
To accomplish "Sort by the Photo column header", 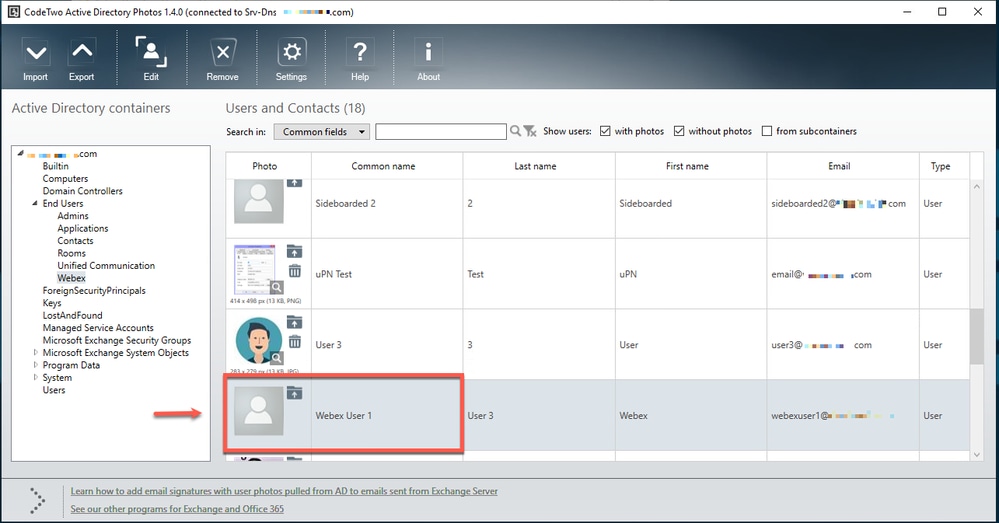I will click(268, 166).
